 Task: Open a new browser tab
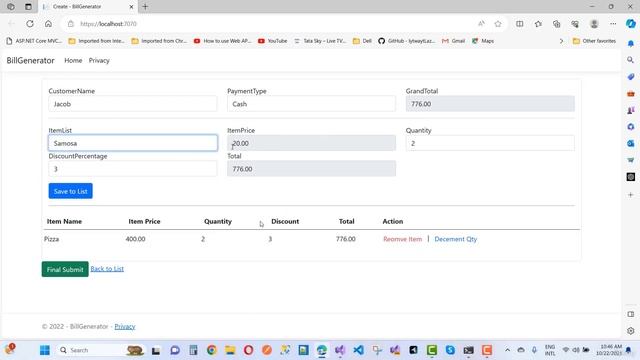pos(145,7)
